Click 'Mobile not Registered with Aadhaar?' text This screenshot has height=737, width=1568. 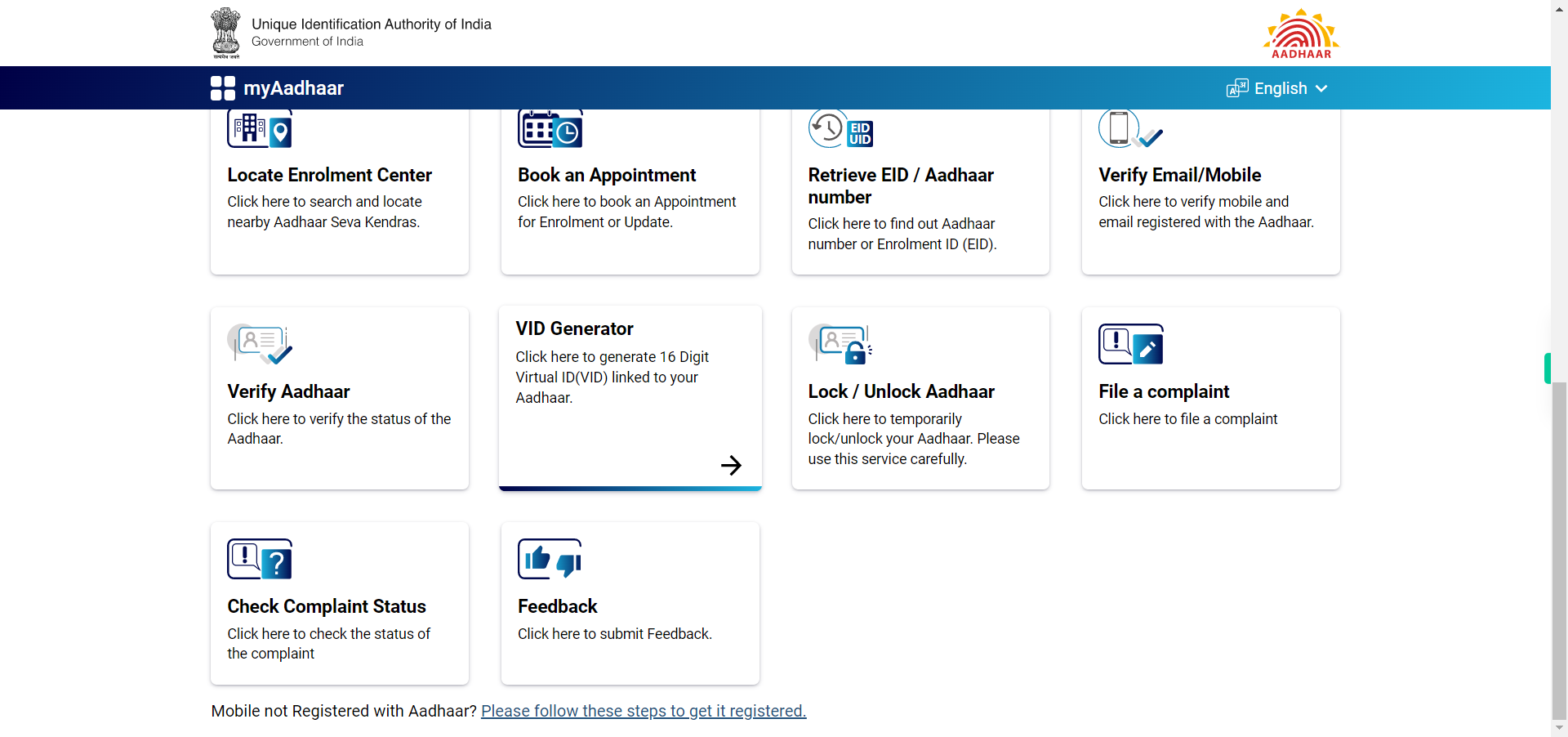pyautogui.click(x=344, y=711)
